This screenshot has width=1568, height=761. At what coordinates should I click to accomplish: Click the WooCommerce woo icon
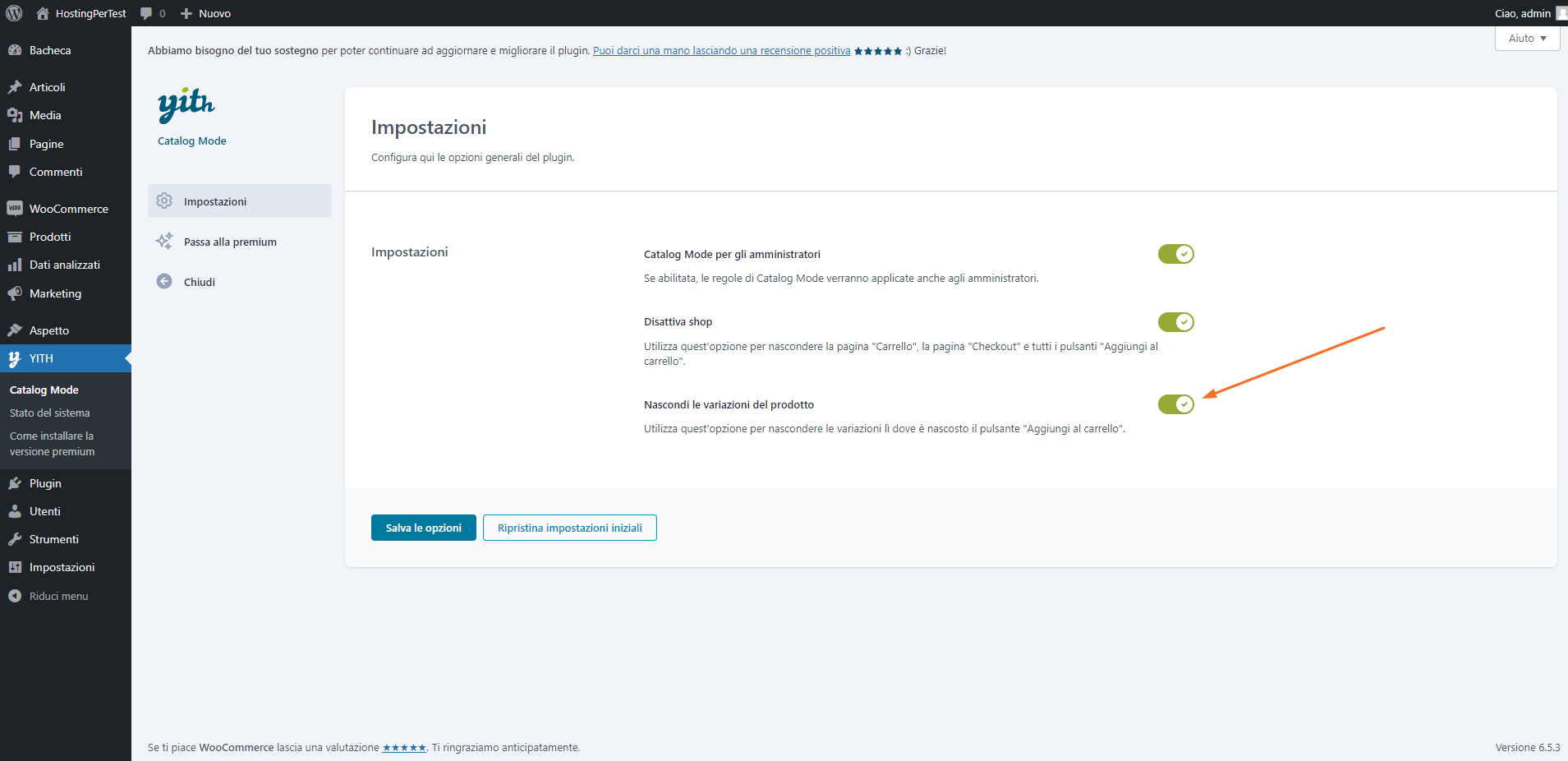(15, 209)
